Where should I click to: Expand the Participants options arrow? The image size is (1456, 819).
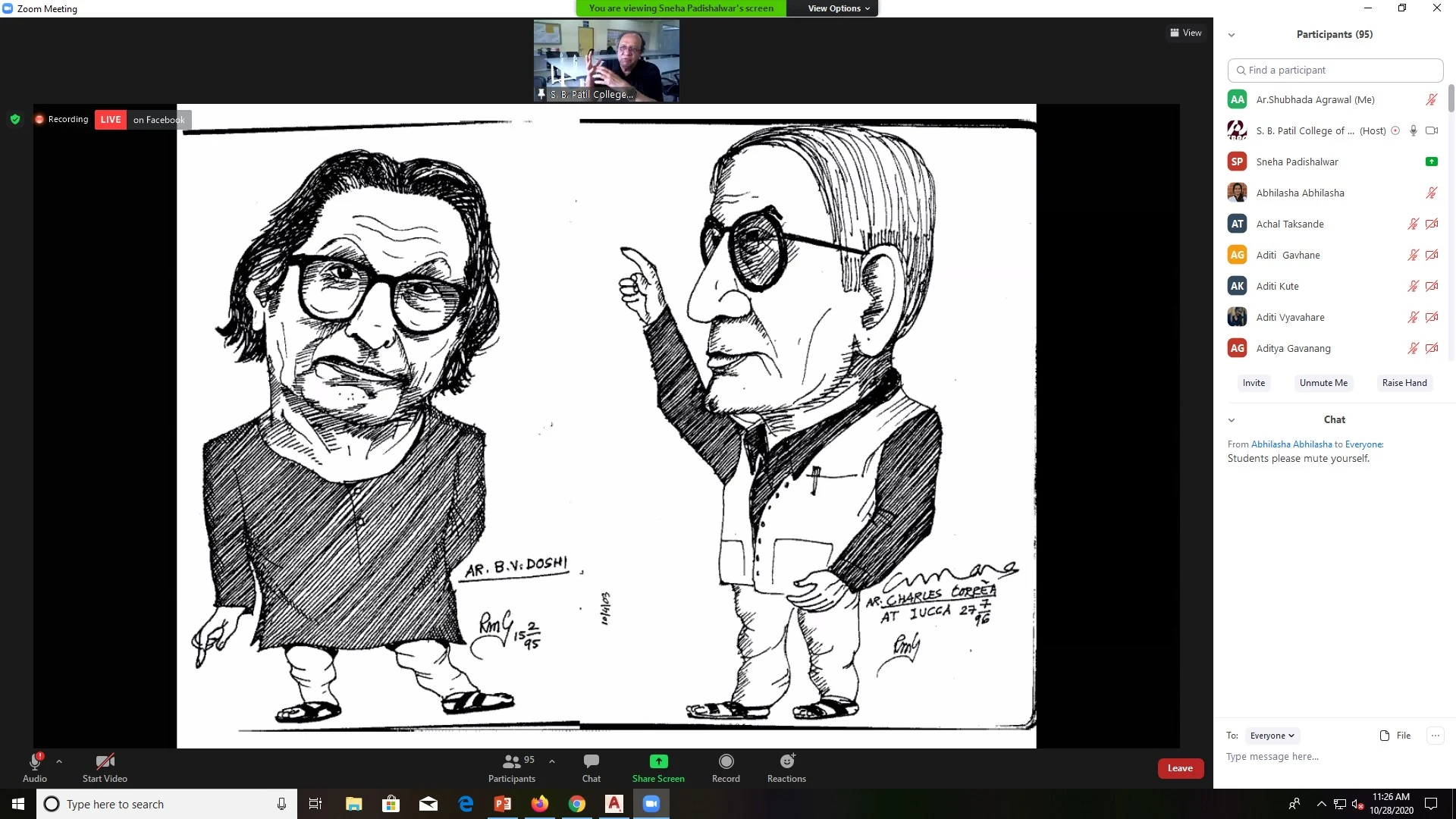click(x=552, y=761)
